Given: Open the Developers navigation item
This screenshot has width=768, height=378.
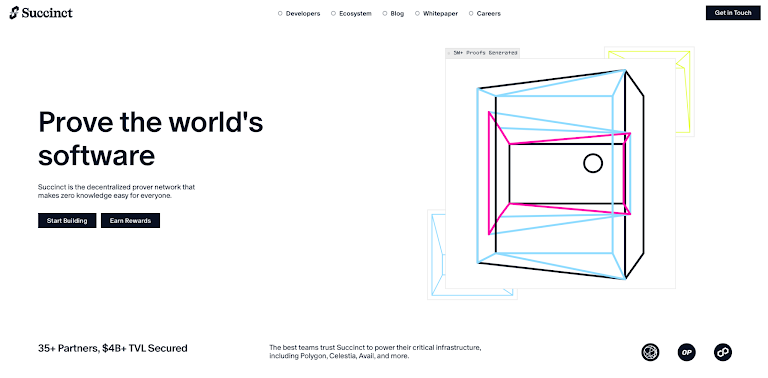Looking at the screenshot, I should [303, 14].
